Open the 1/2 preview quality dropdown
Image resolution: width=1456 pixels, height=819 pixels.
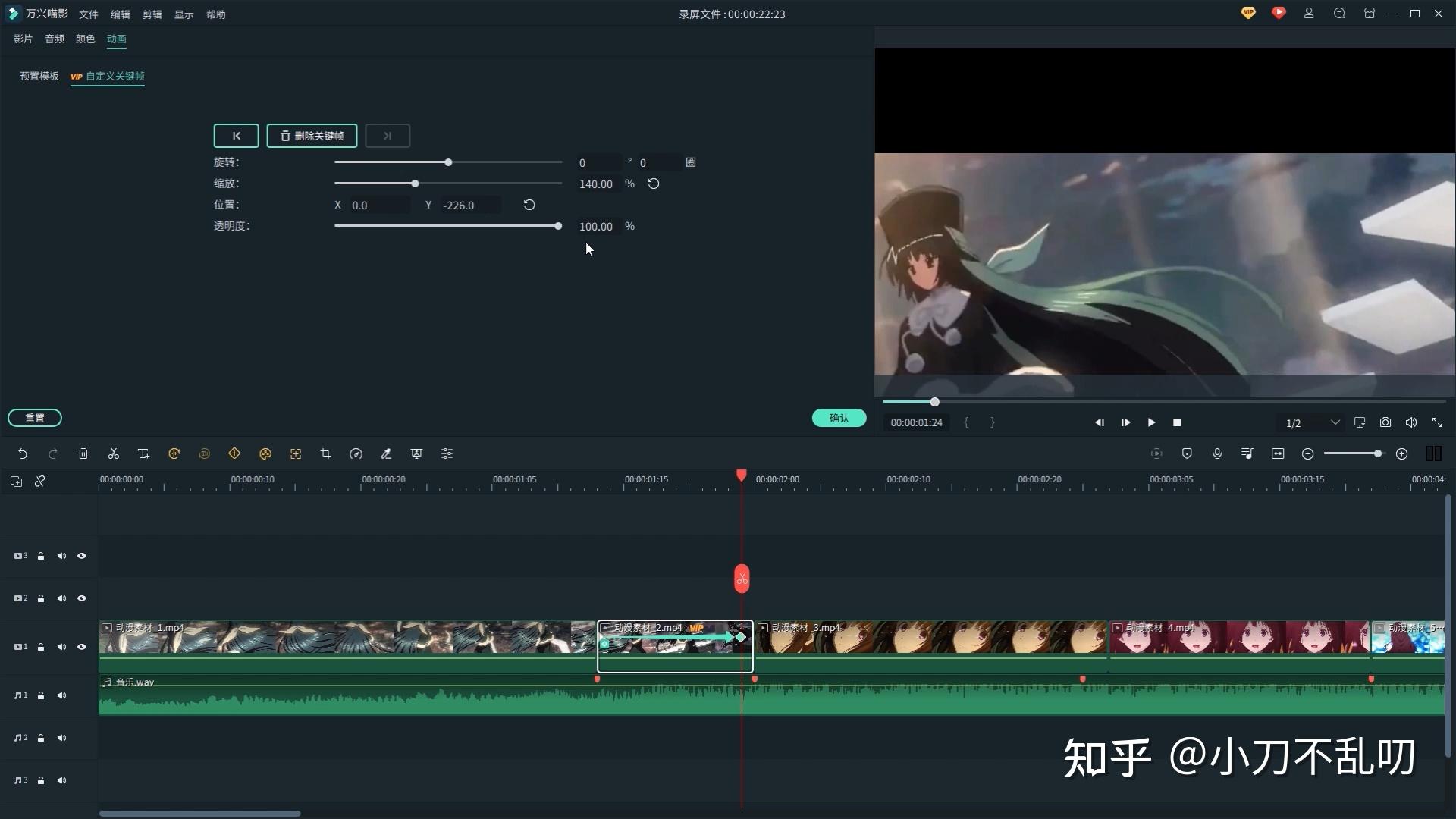click(1312, 422)
